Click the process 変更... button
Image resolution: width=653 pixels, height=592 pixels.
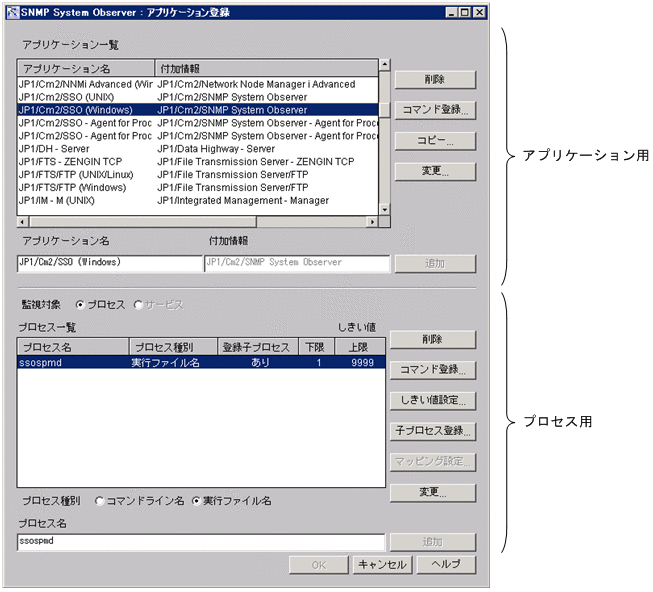[x=432, y=493]
